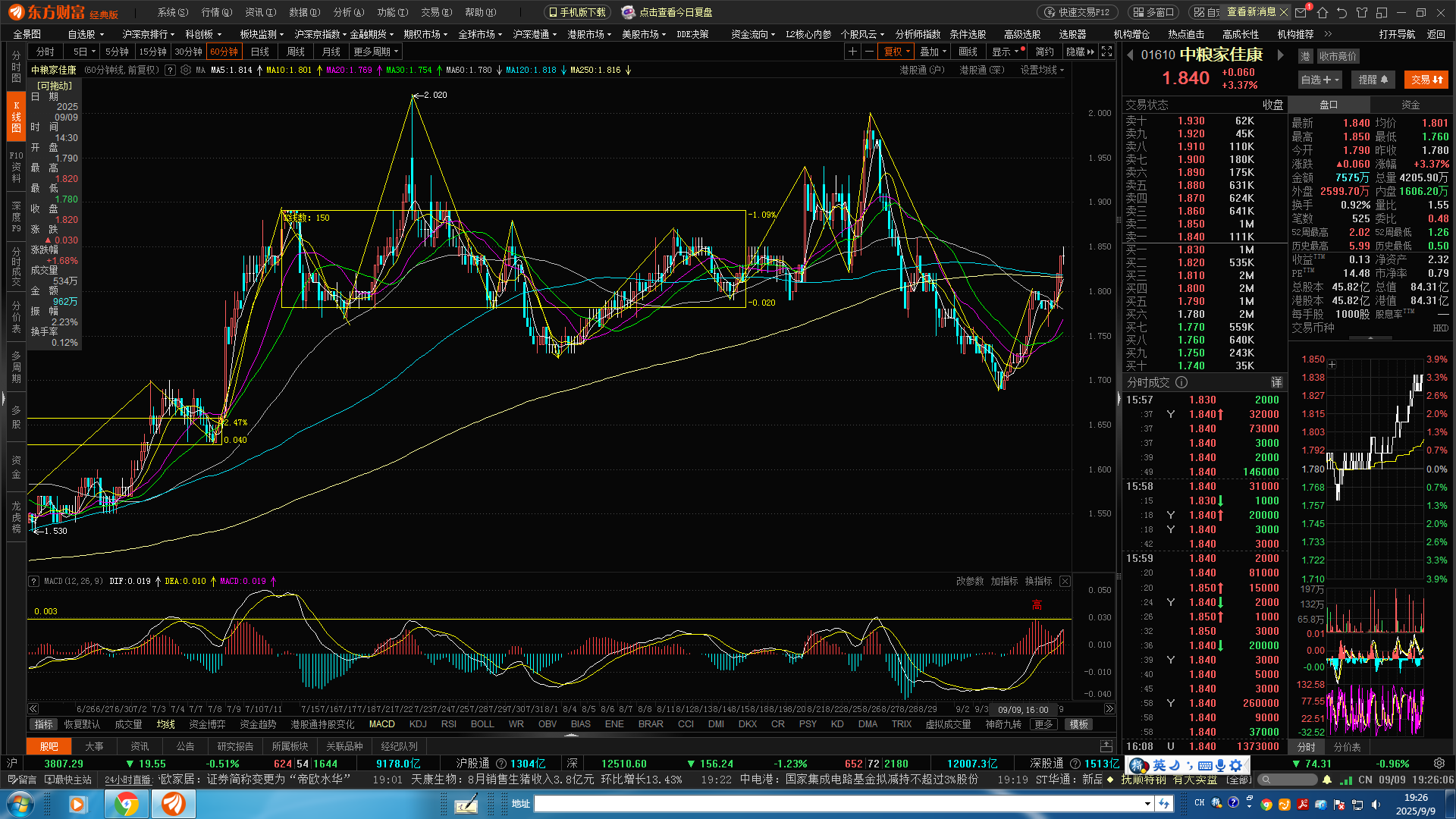Viewport: 1456px width, 819px height.
Task: Go to next stock with right arrow
Action: coord(1281,55)
